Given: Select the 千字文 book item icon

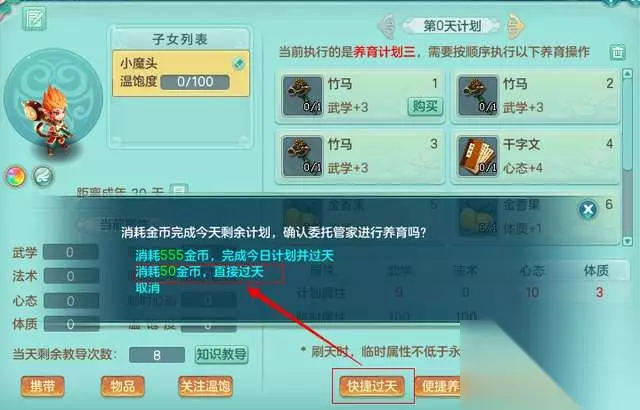Looking at the screenshot, I should (x=478, y=156).
